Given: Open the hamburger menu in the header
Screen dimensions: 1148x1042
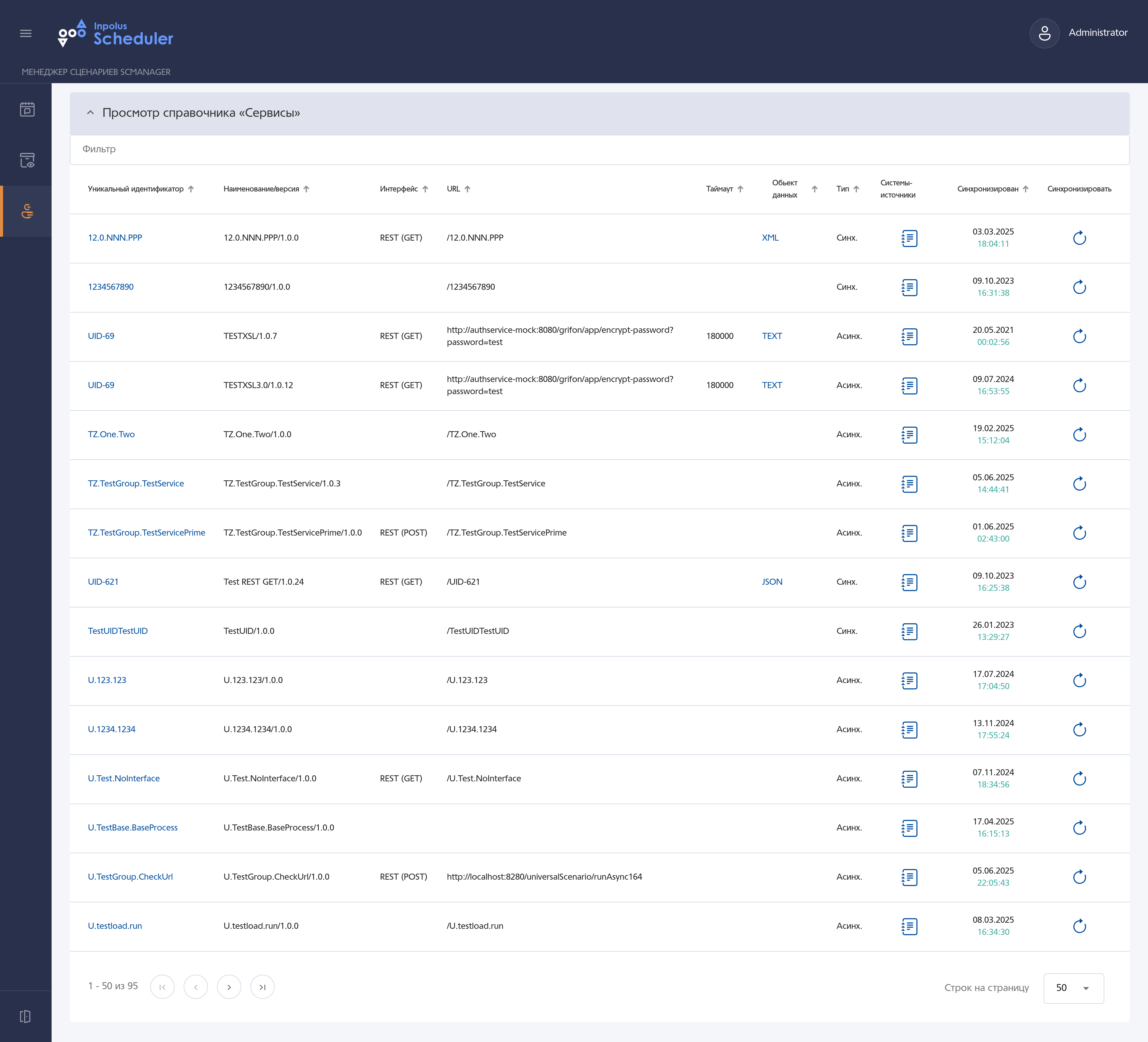Looking at the screenshot, I should point(25,34).
